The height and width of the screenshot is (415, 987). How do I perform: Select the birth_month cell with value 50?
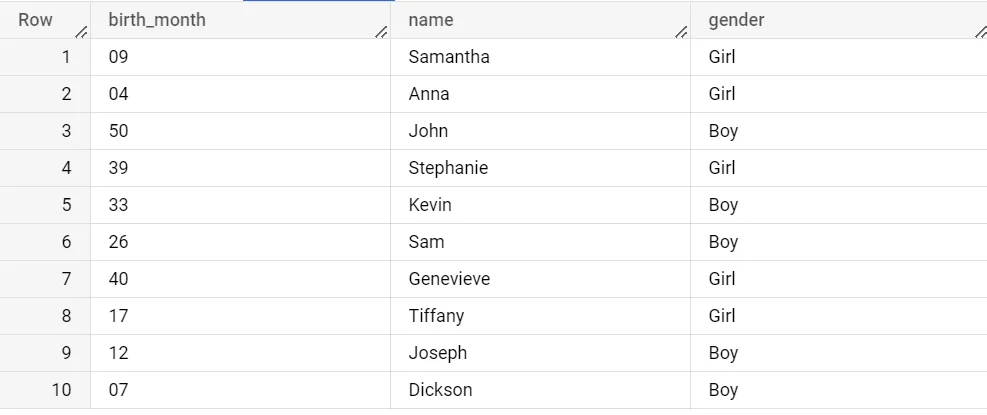pyautogui.click(x=119, y=131)
